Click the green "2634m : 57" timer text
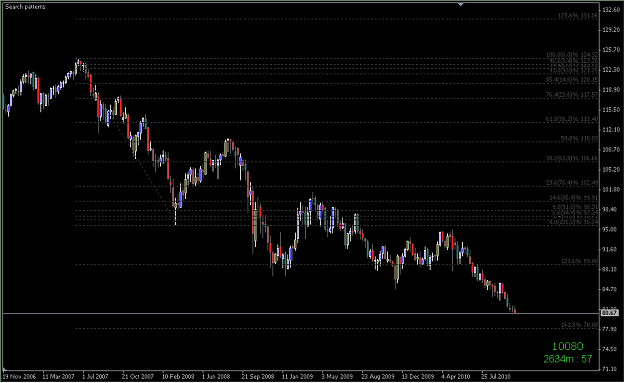625x383 pixels. (x=568, y=359)
